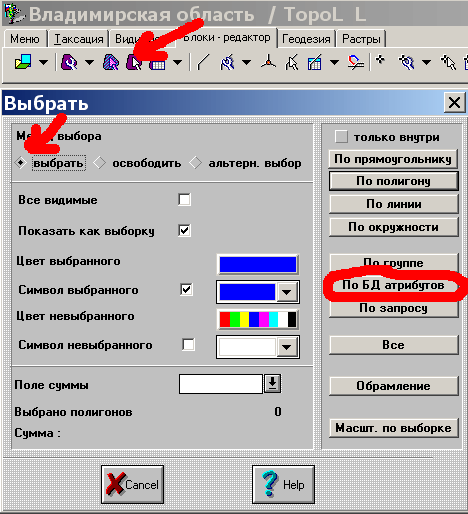Image resolution: width=468 pixels, height=514 pixels.
Task: Click inside the 'Поле суммы' input field
Action: coord(221,384)
